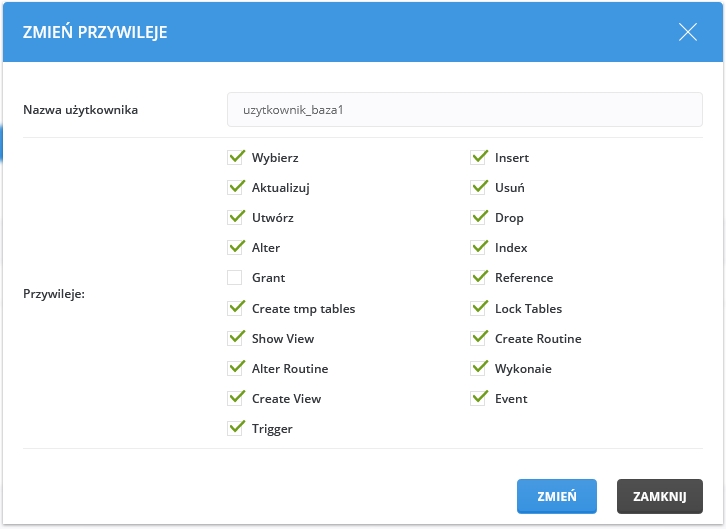Screen dimensions: 726x529
Task: Click the Zamknij button
Action: coord(659,496)
